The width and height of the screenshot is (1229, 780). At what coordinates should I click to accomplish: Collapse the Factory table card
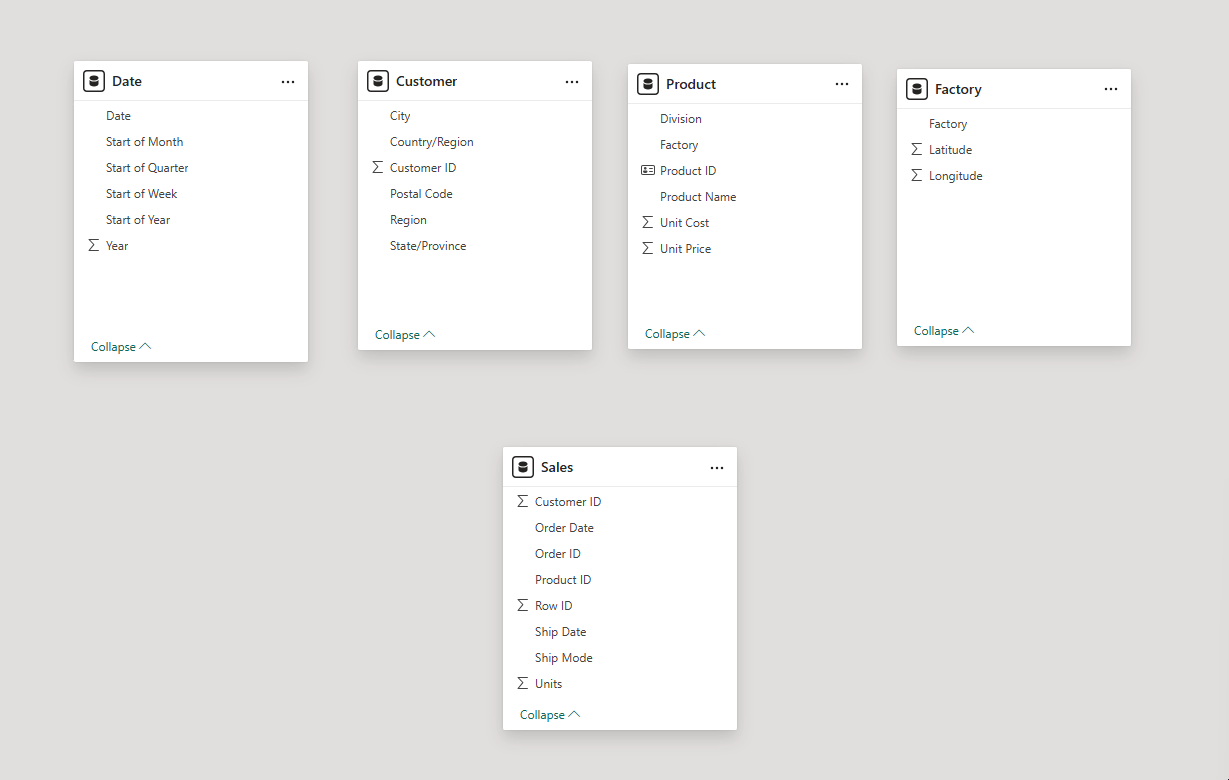coord(944,331)
